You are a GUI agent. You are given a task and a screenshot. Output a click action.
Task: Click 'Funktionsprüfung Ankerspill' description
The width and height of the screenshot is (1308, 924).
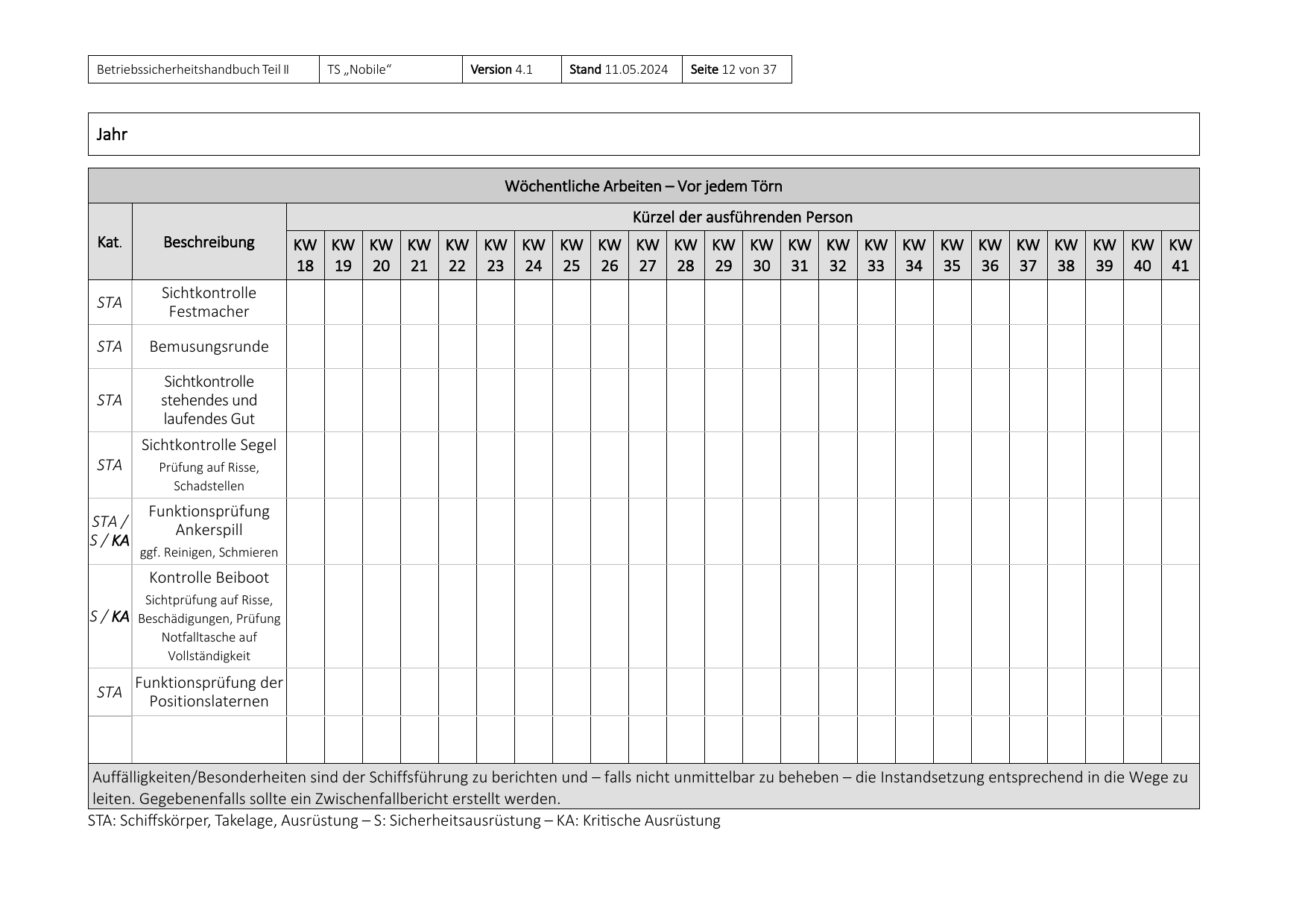coord(209,520)
